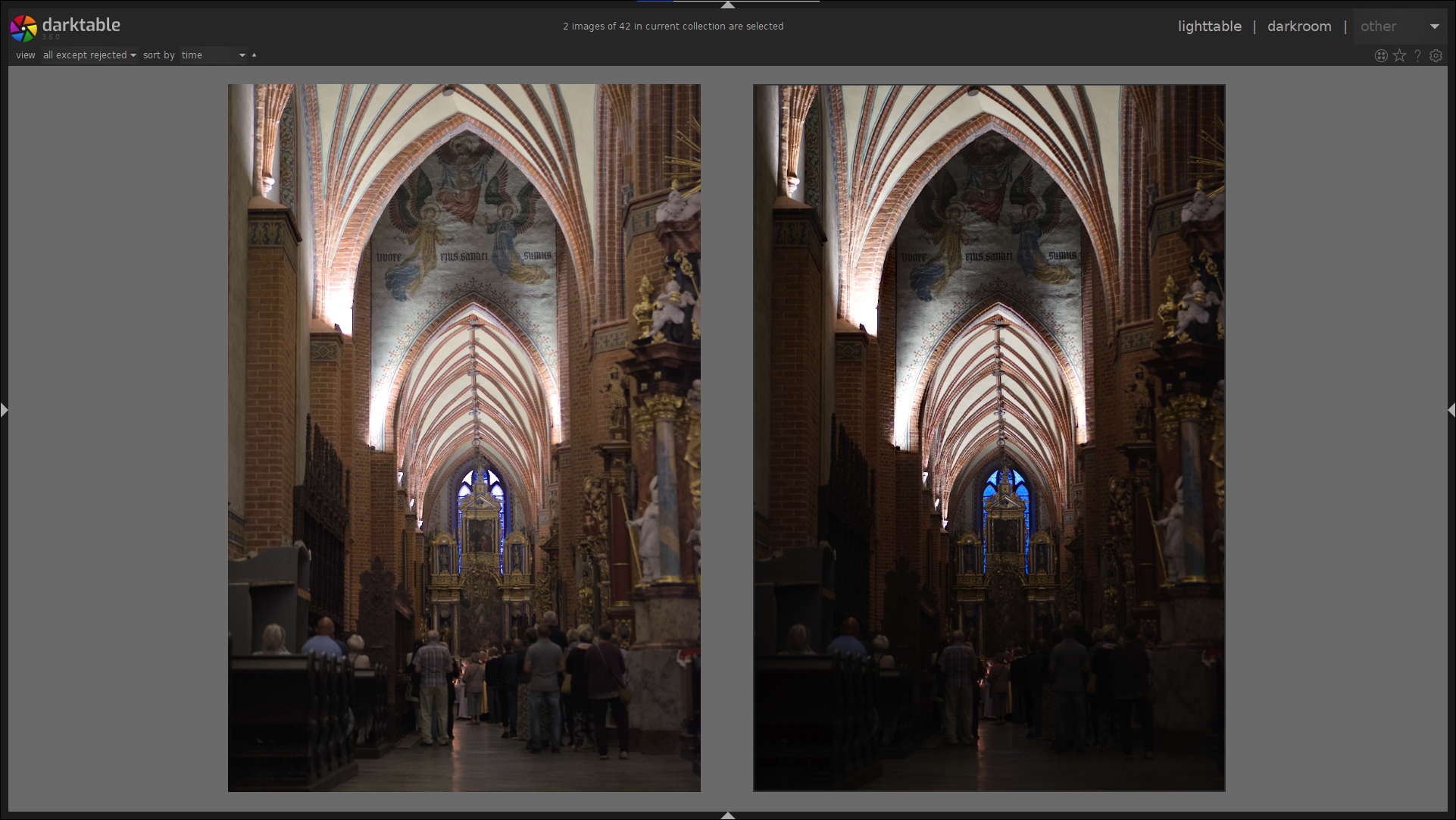Open the 'other' views dropdown

coord(1398,27)
